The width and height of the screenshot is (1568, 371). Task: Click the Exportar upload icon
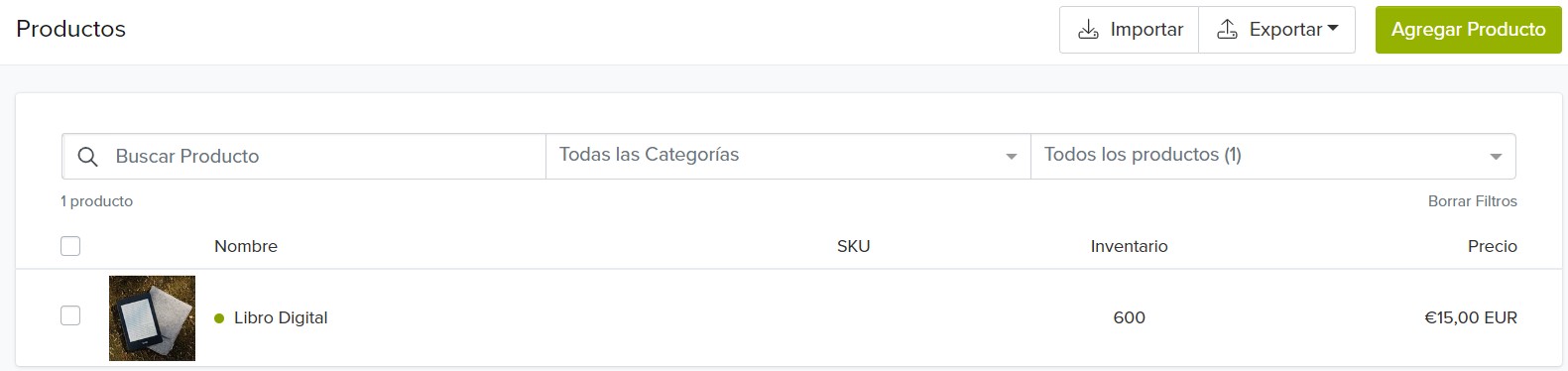pyautogui.click(x=1227, y=30)
